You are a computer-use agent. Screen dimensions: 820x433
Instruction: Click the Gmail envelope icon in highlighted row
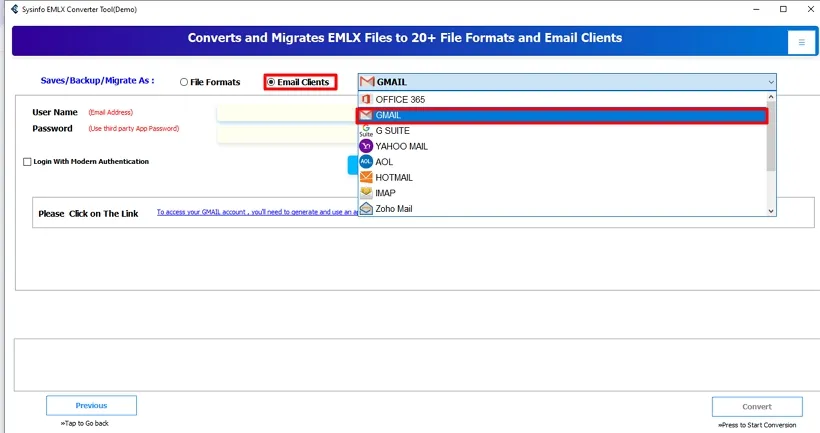[x=366, y=115]
